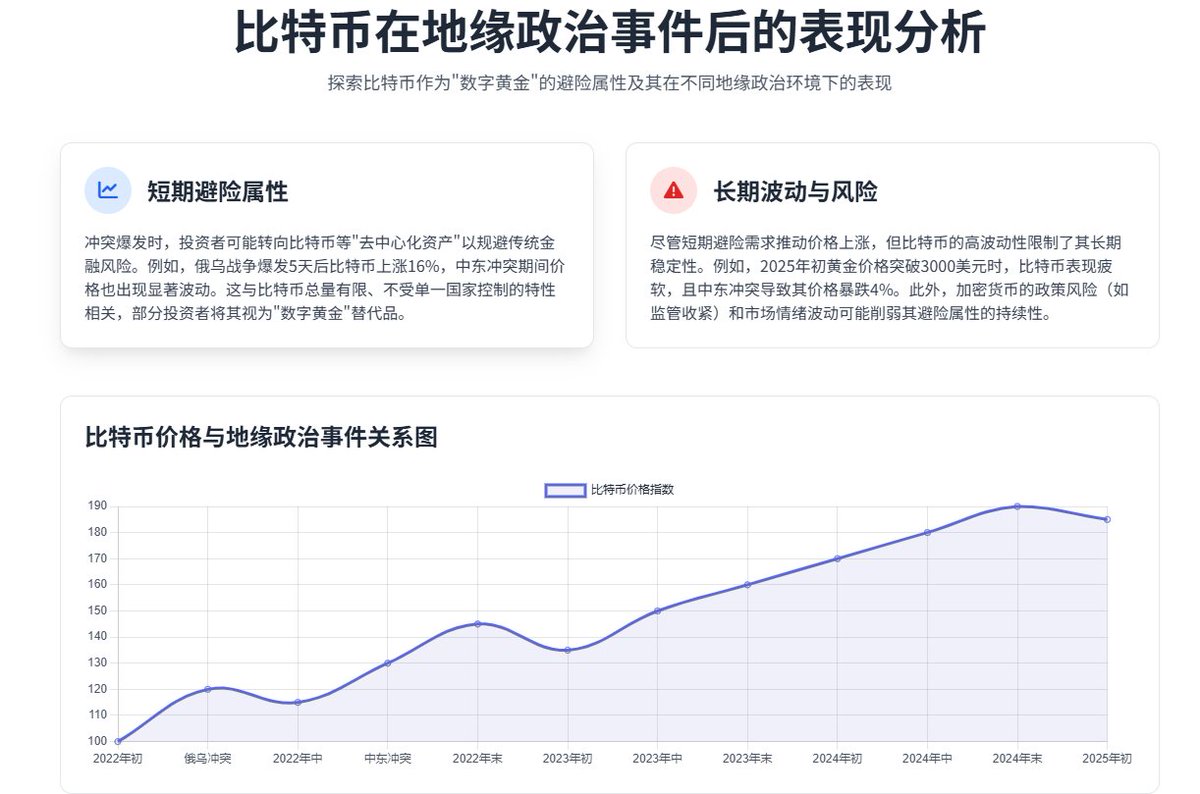
Task: Click the 比特币价格指数 legend label
Action: [x=632, y=490]
